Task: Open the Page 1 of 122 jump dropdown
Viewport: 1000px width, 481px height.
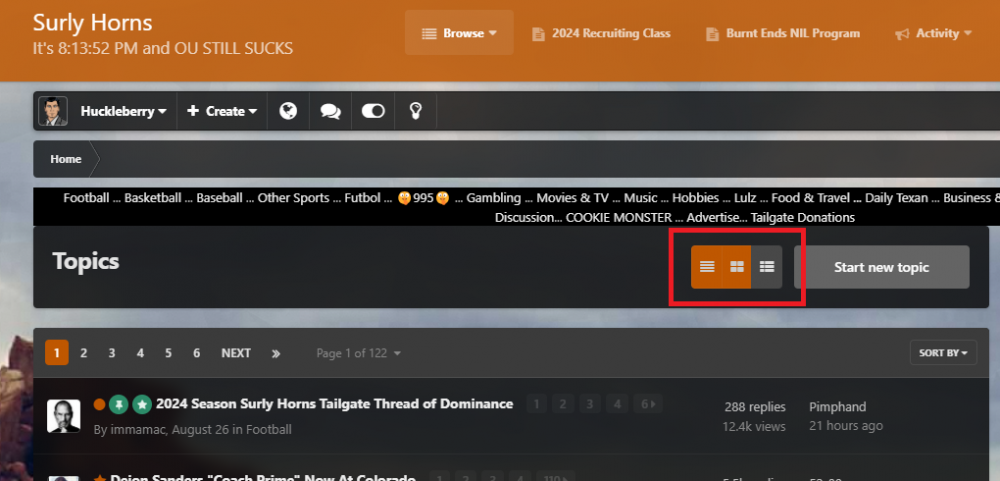Action: (x=359, y=353)
